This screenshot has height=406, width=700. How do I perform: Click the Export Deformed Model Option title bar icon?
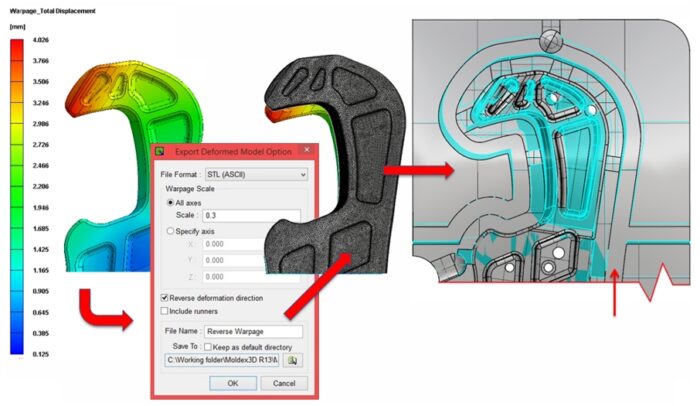[160, 151]
